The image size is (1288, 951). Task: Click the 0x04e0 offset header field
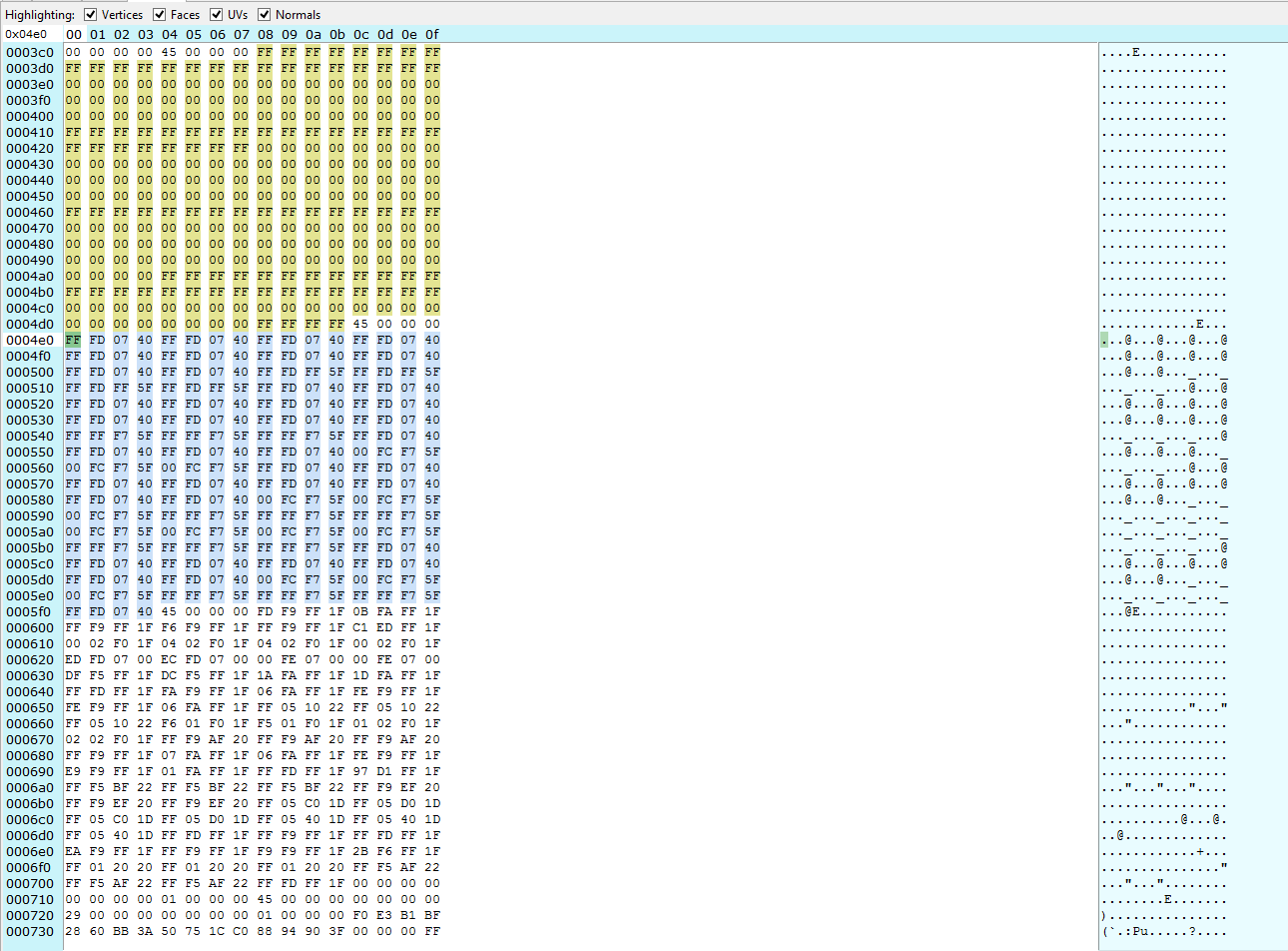[x=26, y=33]
